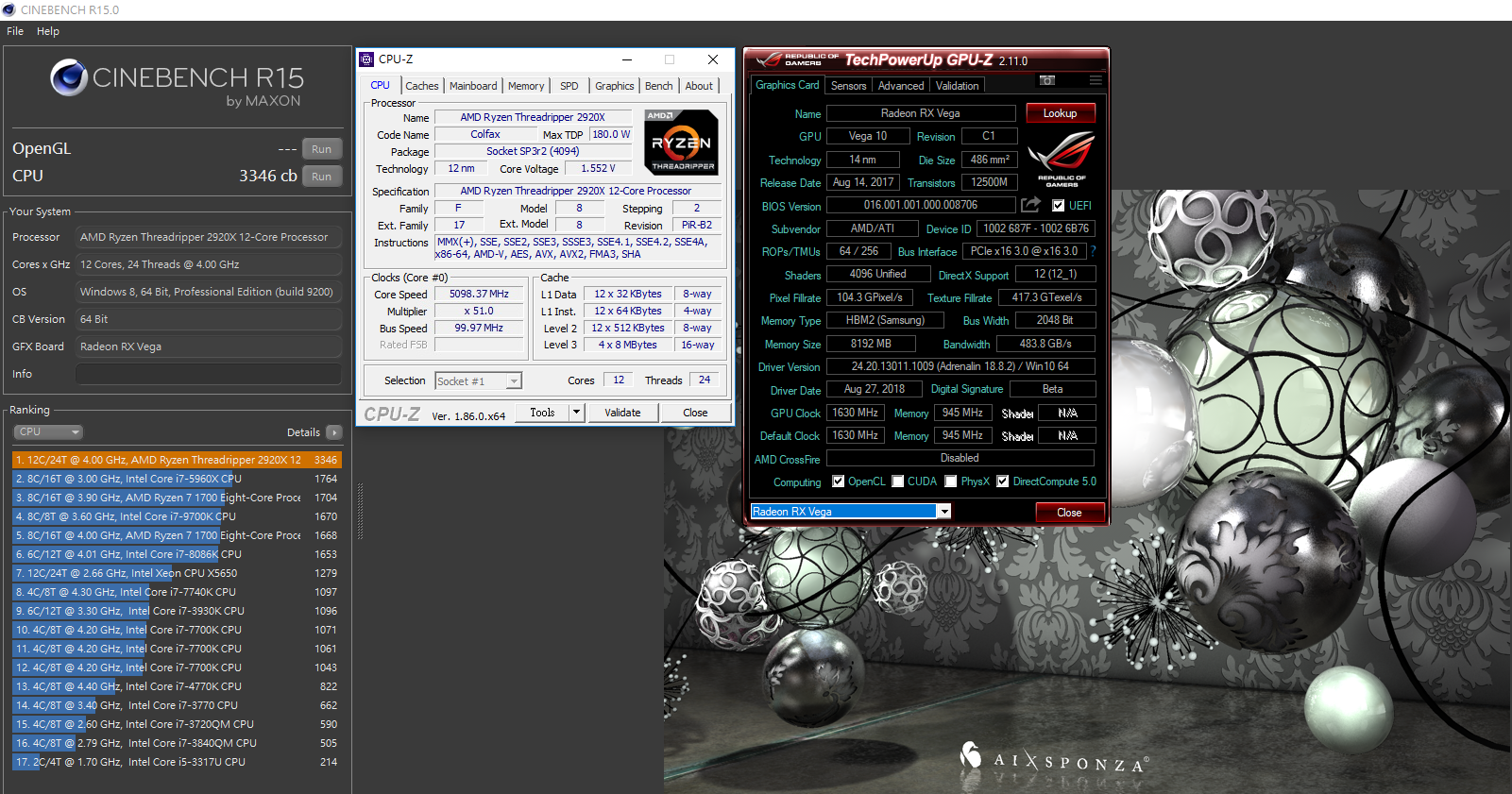Click Ryzen Threadripper logo in CPU-Z

coord(682,143)
